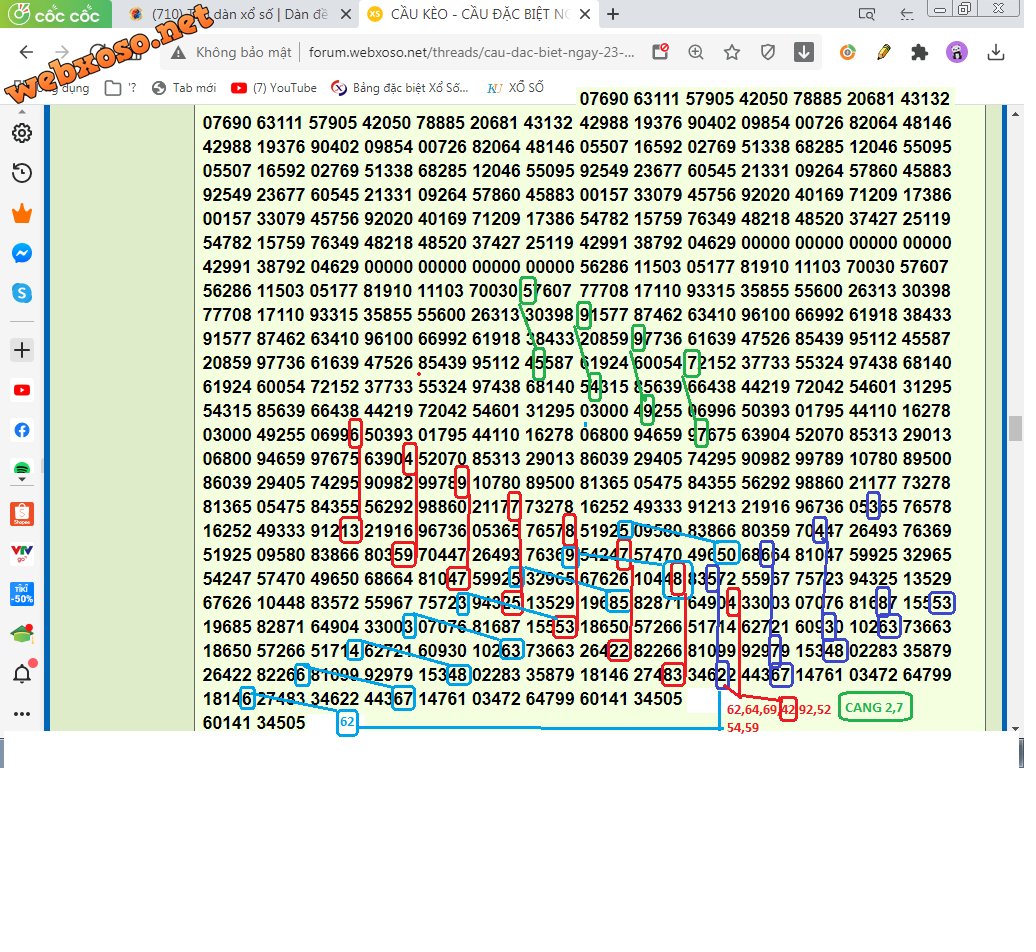Click the 'Không bảo mật' security indicator
Image resolution: width=1036 pixels, height=952 pixels.
(232, 53)
